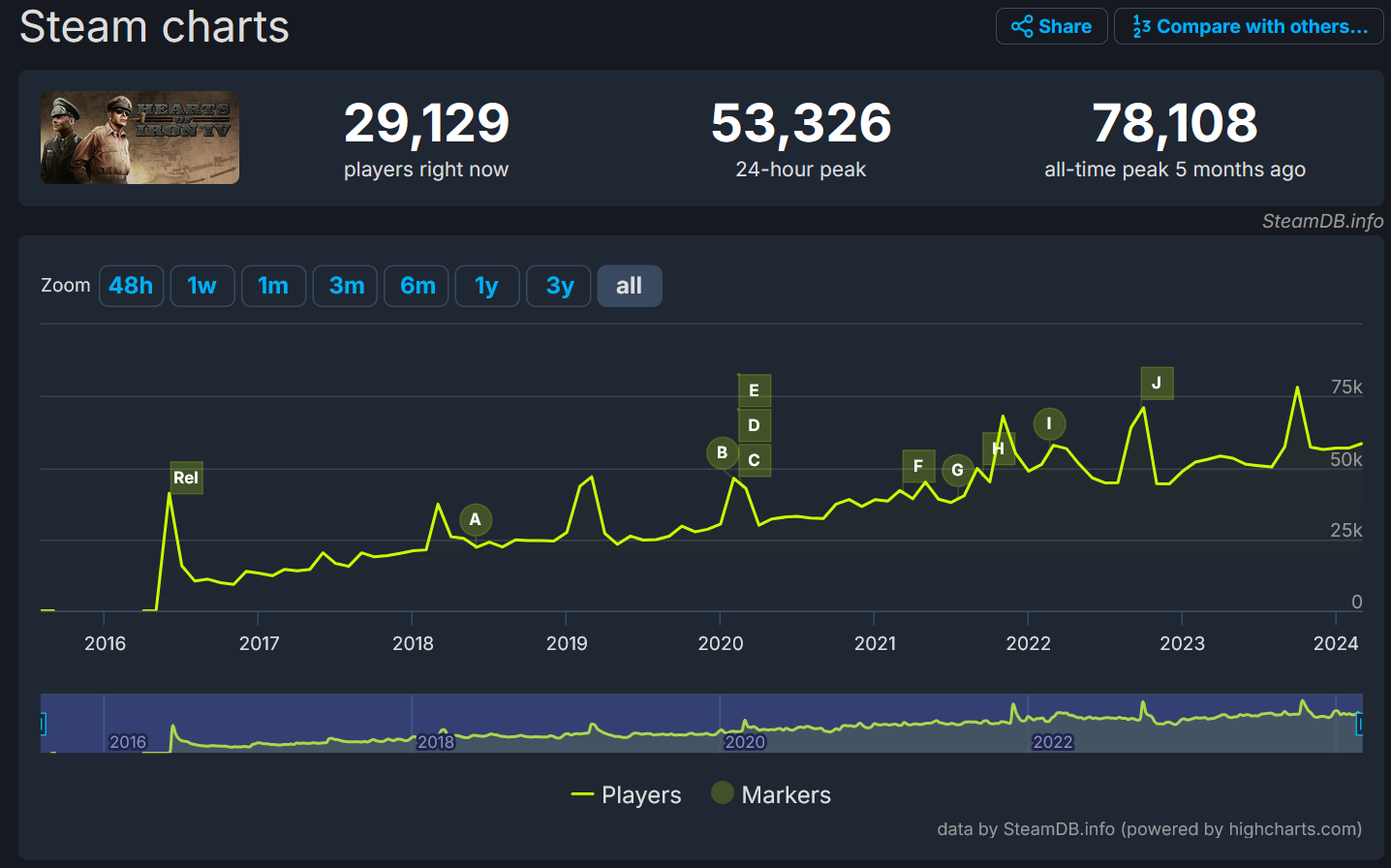This screenshot has width=1391, height=868.
Task: Click marker F on the chart
Action: 918,466
